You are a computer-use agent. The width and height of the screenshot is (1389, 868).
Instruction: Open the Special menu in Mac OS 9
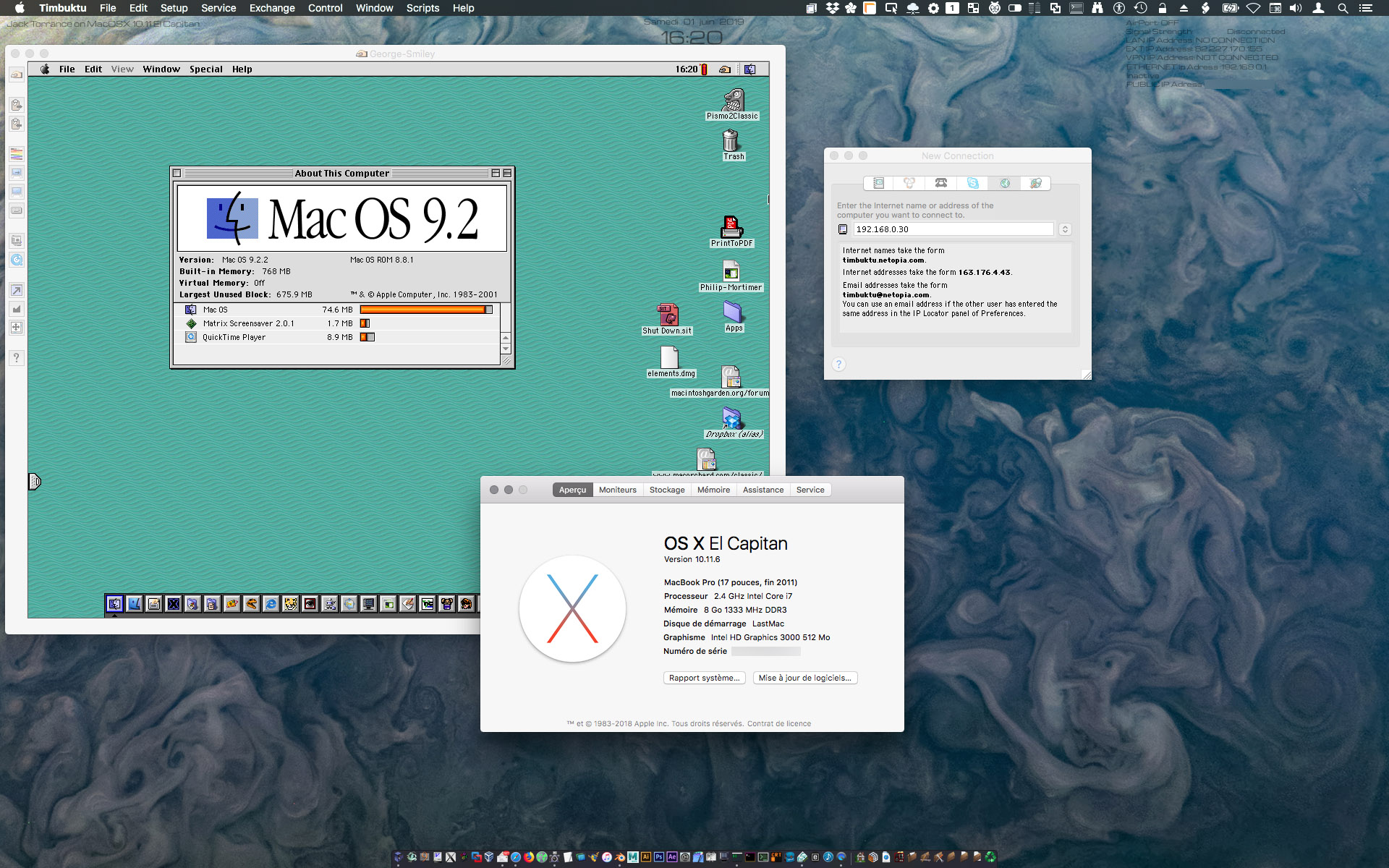[x=205, y=69]
